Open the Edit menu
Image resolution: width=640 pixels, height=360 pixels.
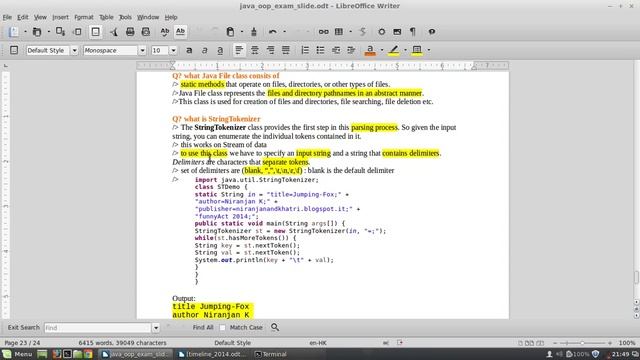22,17
